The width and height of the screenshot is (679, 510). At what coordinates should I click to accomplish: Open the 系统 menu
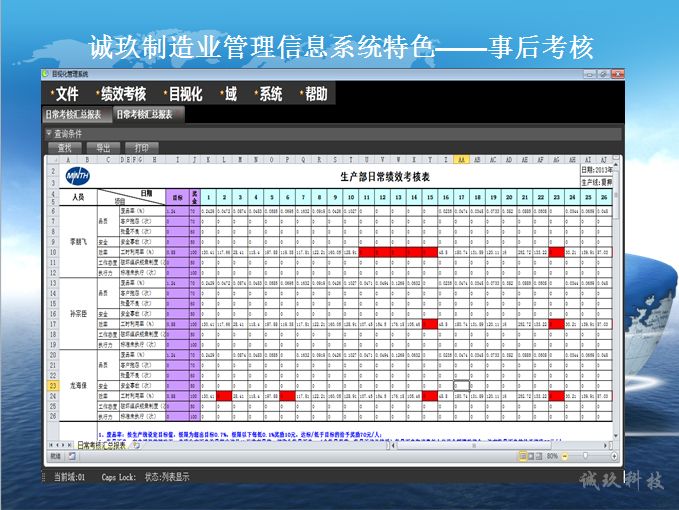(x=268, y=94)
